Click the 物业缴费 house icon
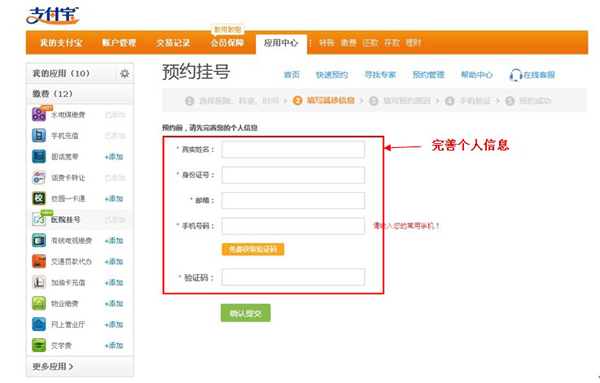Image resolution: width=600 pixels, height=383 pixels. tap(39, 303)
